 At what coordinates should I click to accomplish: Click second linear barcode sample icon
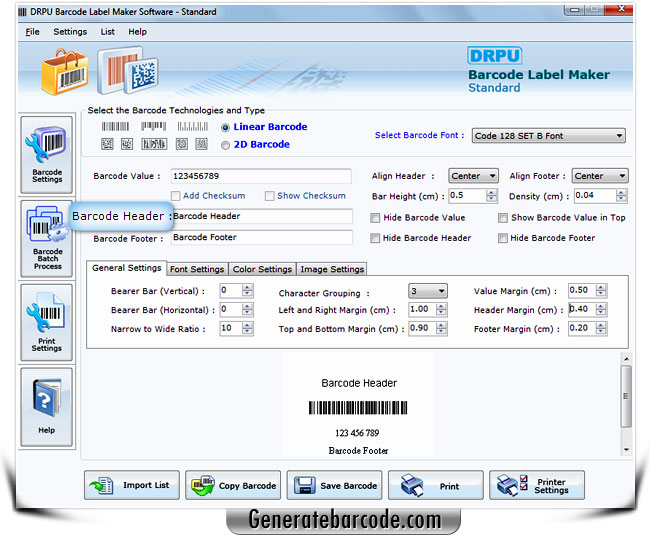(153, 126)
